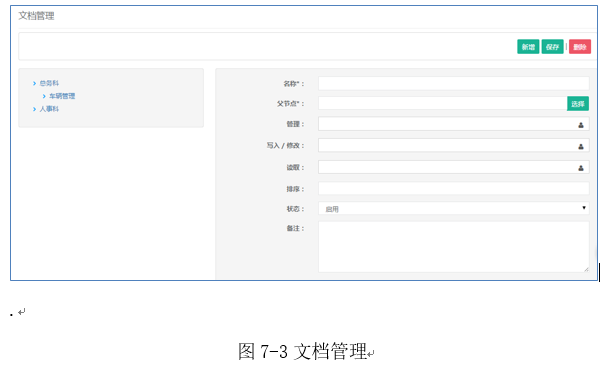Image resolution: width=600 pixels, height=370 pixels.
Task: Focus the 父节点 input field
Action: (x=442, y=103)
